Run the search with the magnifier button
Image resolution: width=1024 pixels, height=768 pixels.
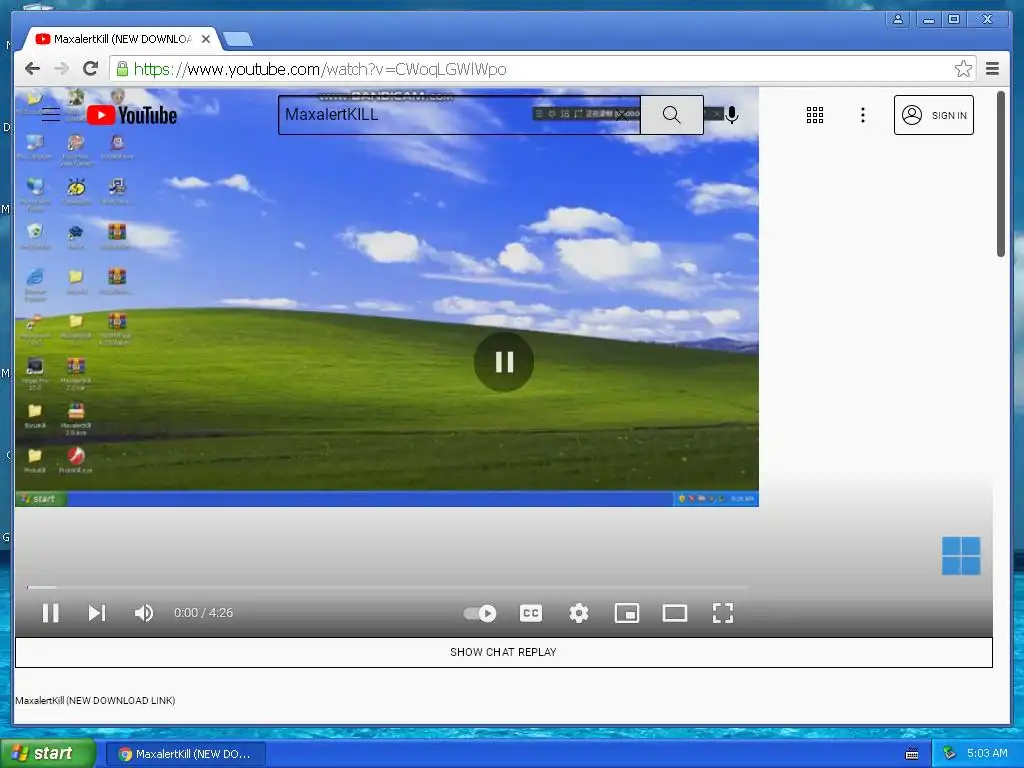[x=671, y=115]
